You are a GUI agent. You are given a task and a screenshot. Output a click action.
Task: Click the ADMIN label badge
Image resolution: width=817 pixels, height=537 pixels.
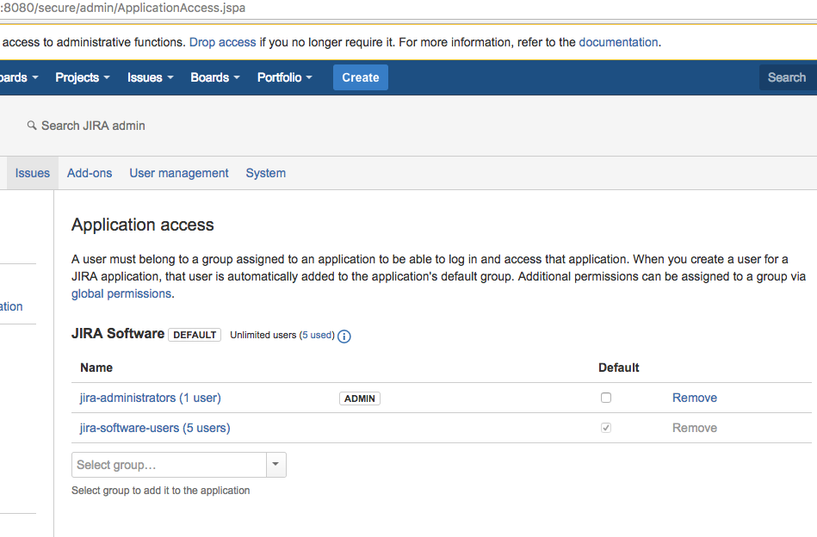tap(360, 398)
